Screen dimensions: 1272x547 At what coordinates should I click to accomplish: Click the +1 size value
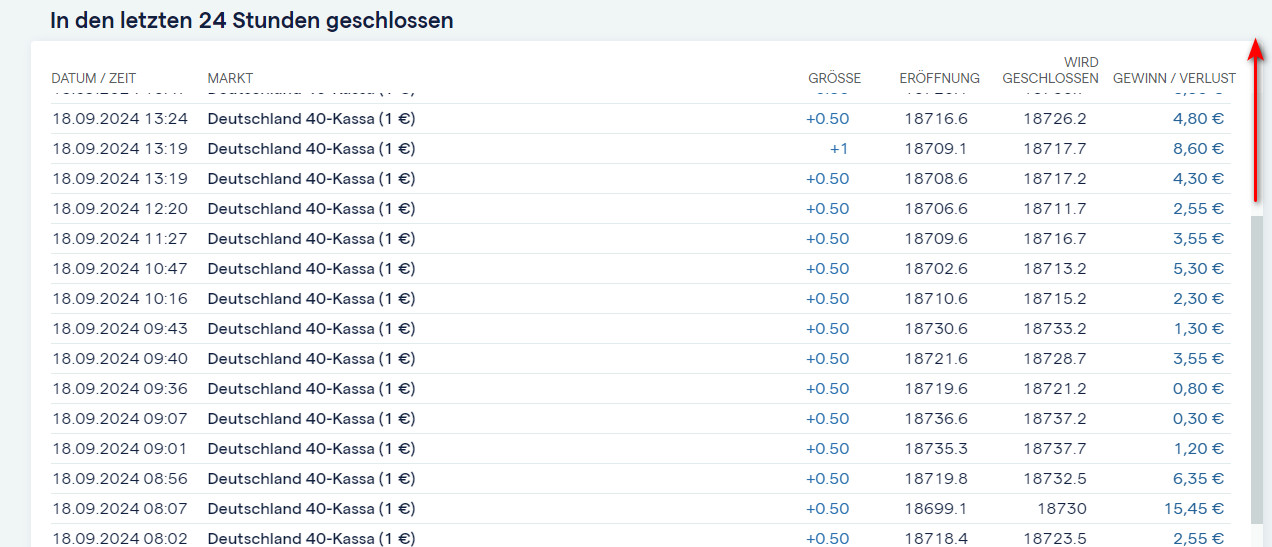click(x=838, y=149)
